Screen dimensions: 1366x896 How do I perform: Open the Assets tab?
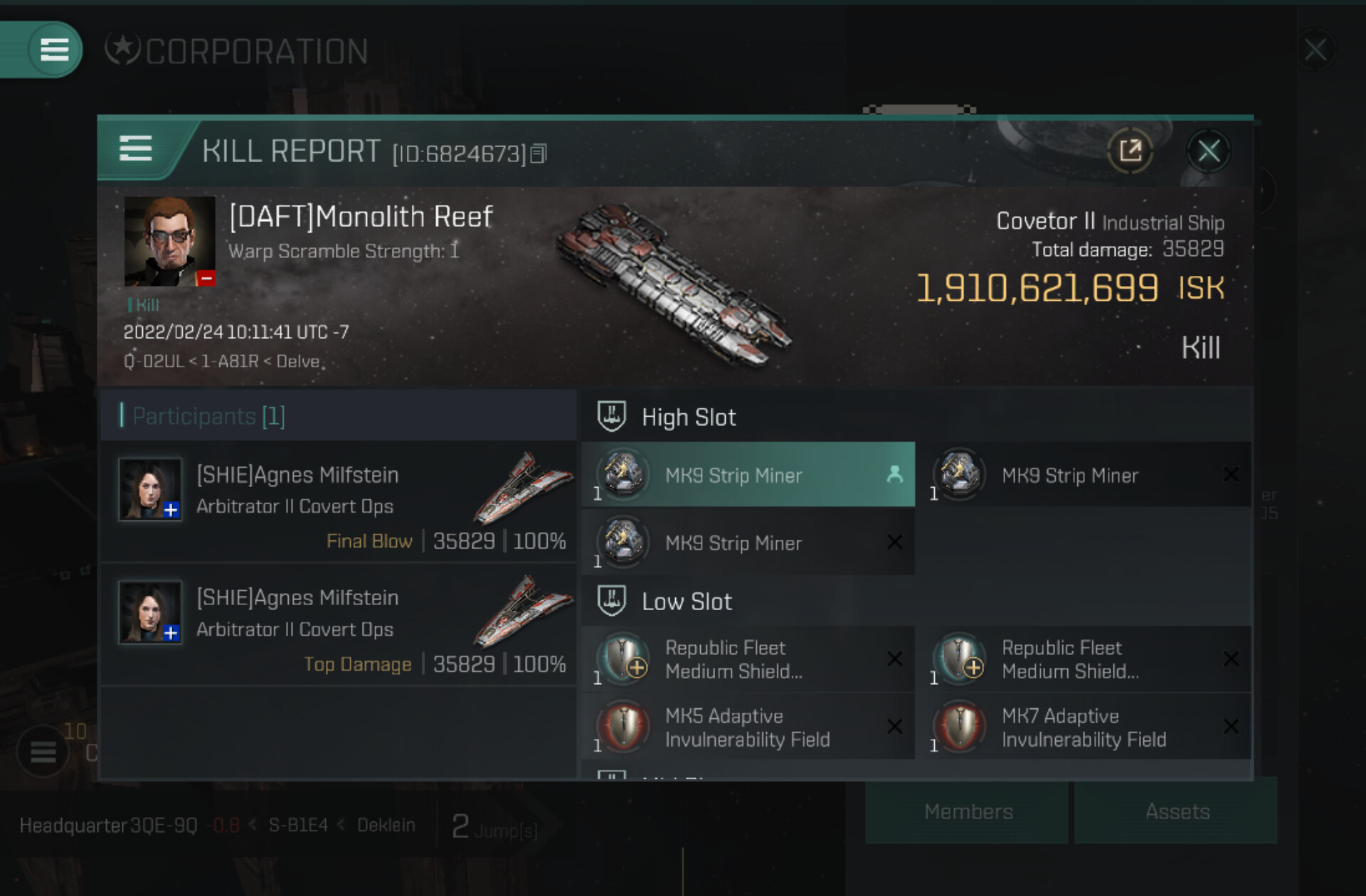point(1177,811)
